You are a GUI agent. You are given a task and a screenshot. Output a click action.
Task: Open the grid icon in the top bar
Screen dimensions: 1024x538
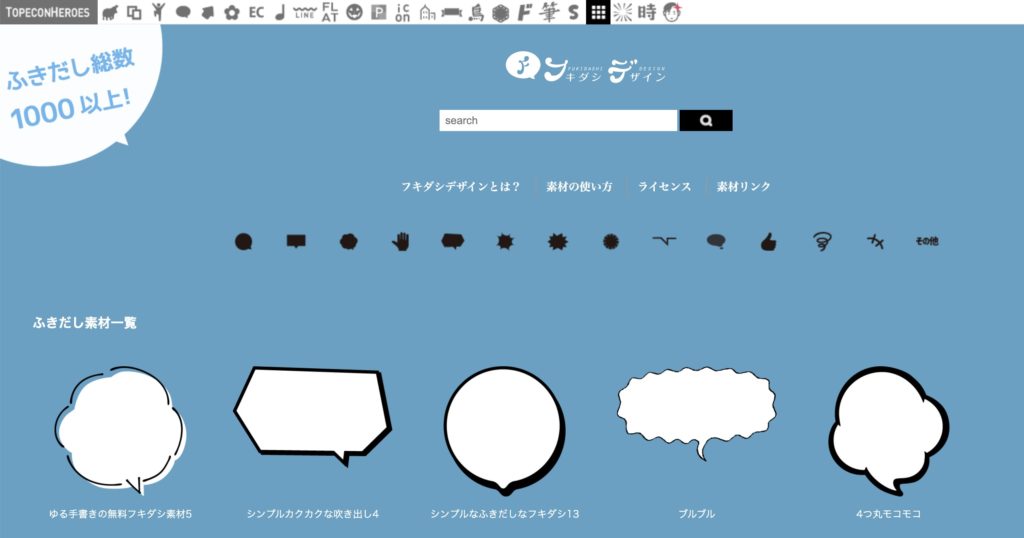(598, 12)
